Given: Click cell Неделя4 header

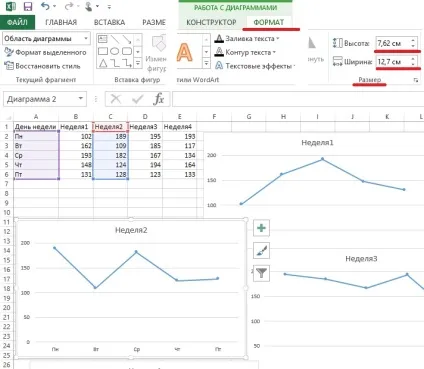Looking at the screenshot, I should click(x=180, y=127).
